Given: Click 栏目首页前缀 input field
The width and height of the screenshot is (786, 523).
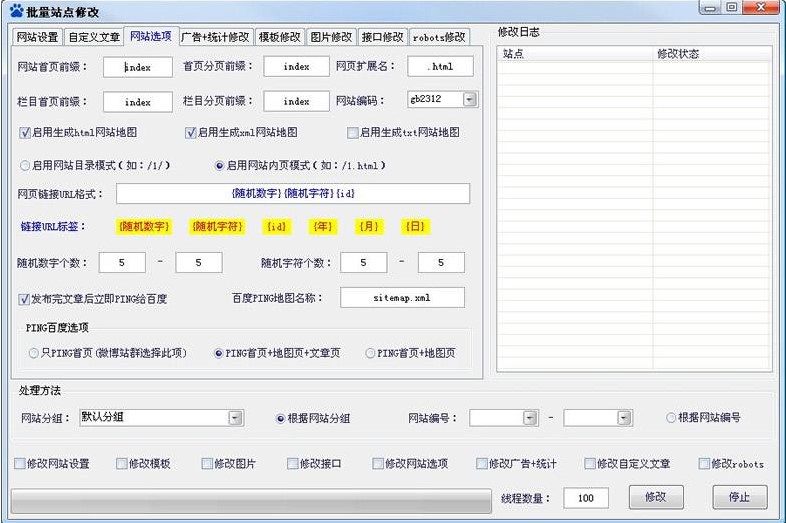Looking at the screenshot, I should coord(138,102).
